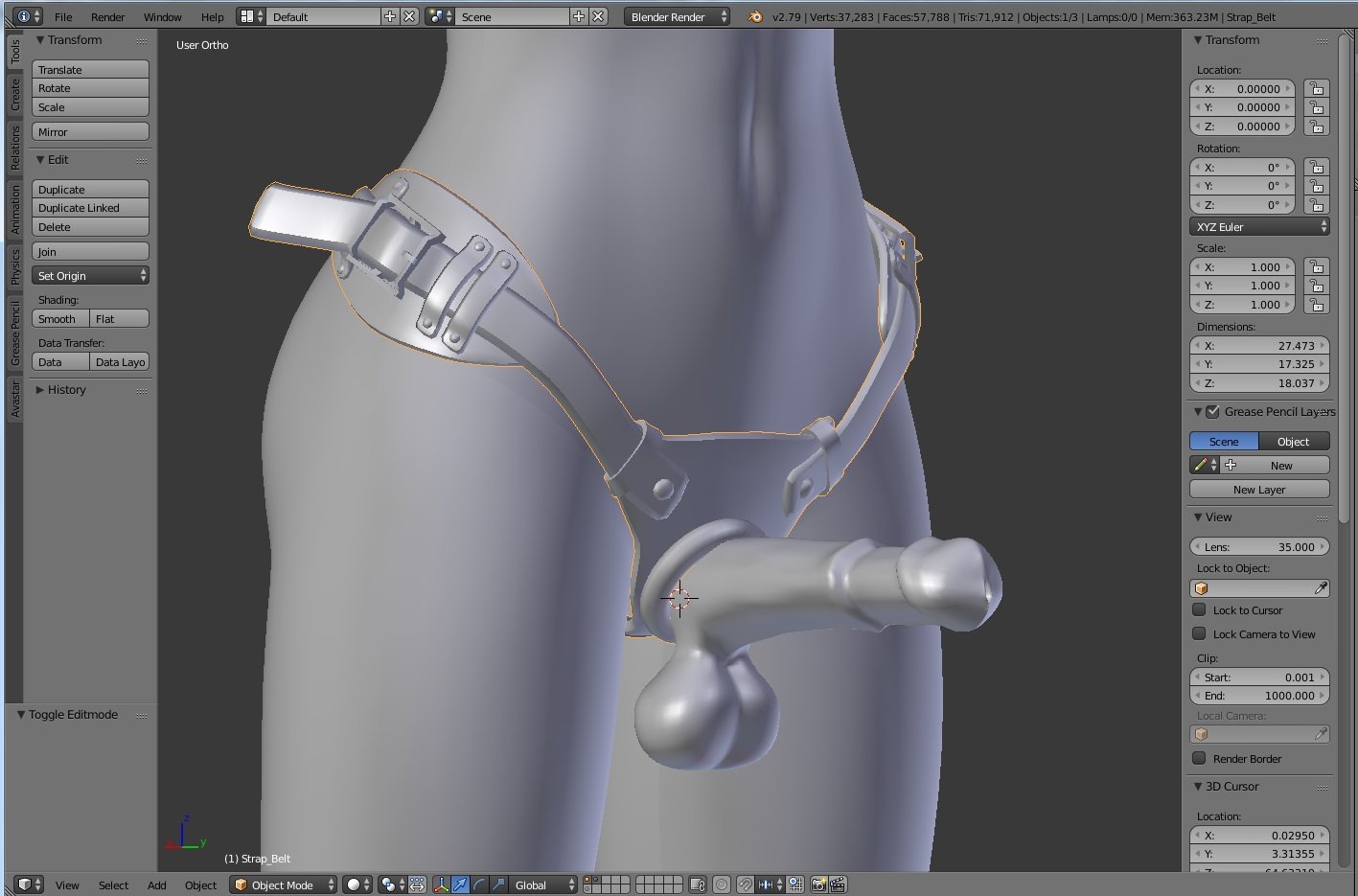Delete the Default screen layout with X icon

[x=409, y=16]
